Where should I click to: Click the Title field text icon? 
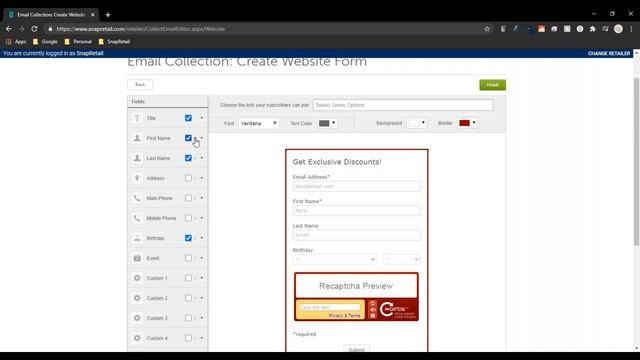coord(137,118)
